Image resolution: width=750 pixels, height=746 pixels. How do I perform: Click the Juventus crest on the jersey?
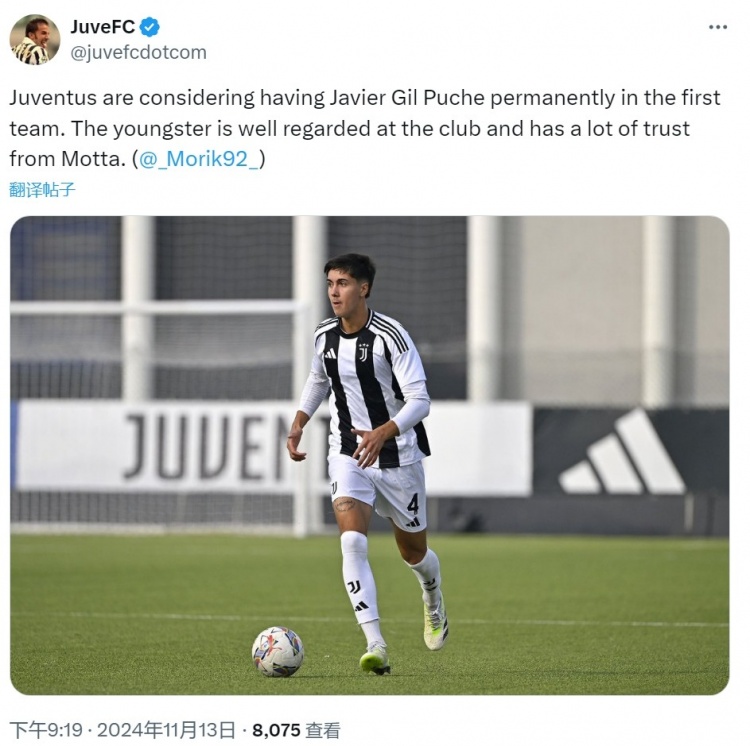click(x=364, y=351)
